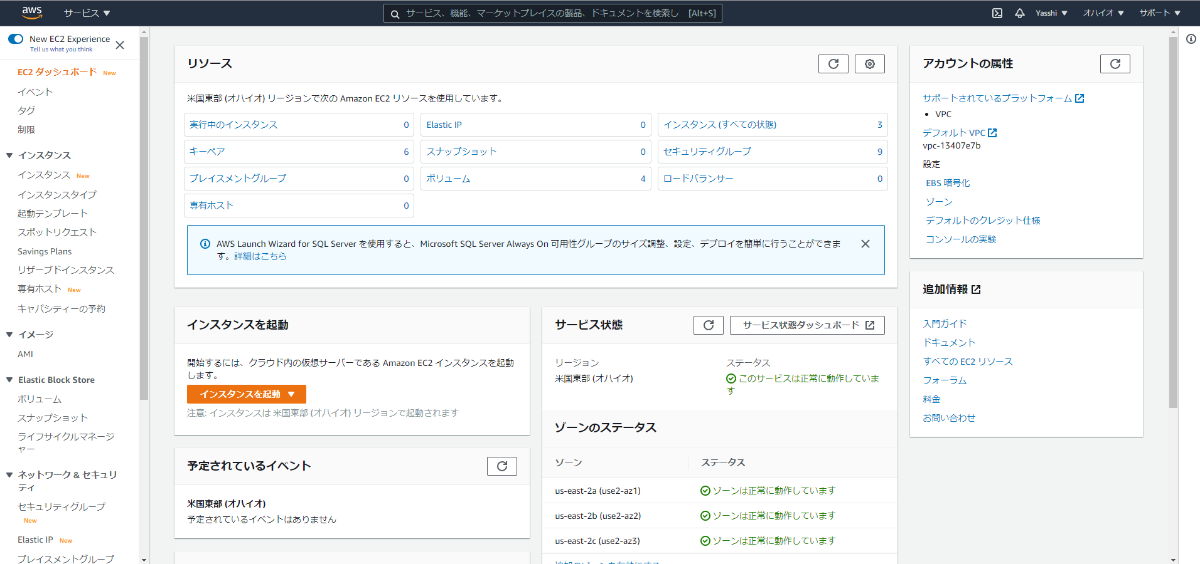This screenshot has width=1200, height=564.
Task: Open キャパシティーの予約 in sidebar
Action: click(x=61, y=309)
